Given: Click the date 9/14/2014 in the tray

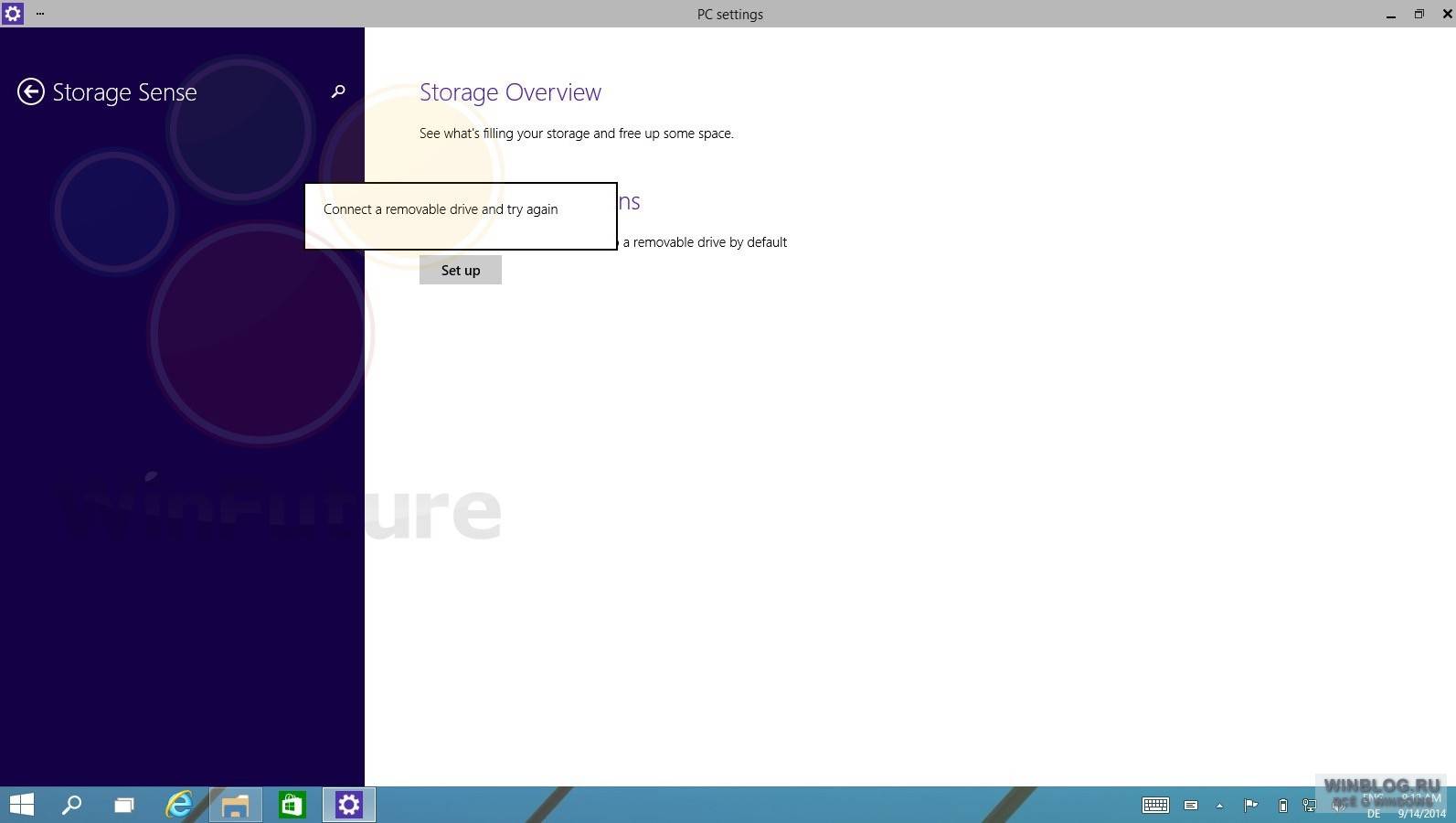Looking at the screenshot, I should tap(1421, 813).
